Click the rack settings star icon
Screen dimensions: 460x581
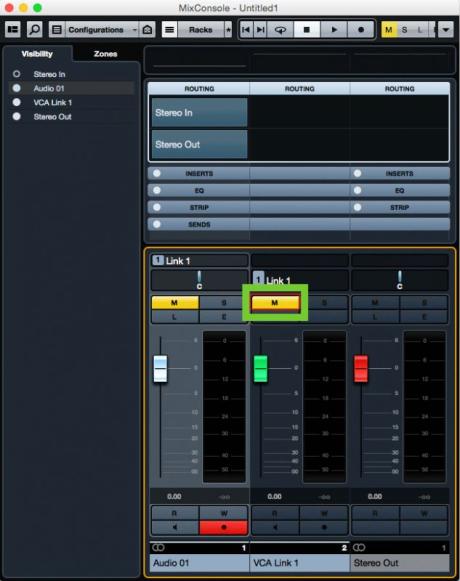228,30
